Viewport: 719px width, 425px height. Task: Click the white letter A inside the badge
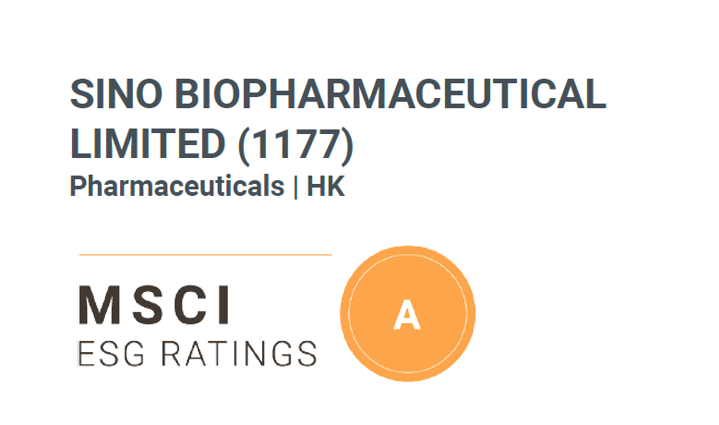pyautogui.click(x=407, y=315)
